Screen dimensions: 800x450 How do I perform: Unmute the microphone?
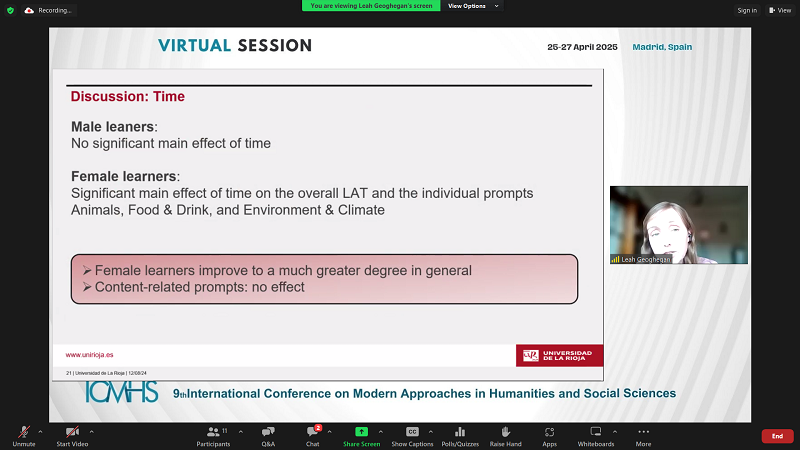23,435
